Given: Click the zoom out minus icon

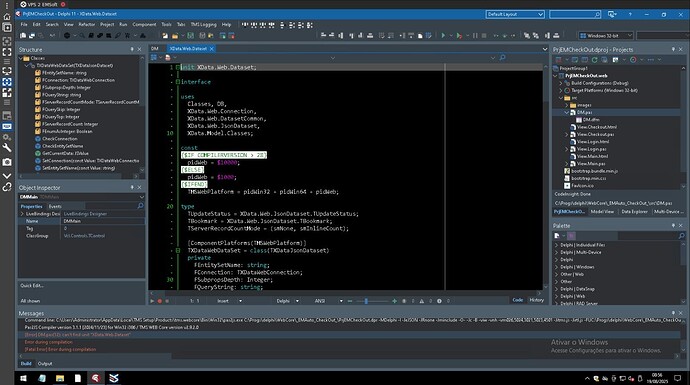Looking at the screenshot, I should (350, 301).
